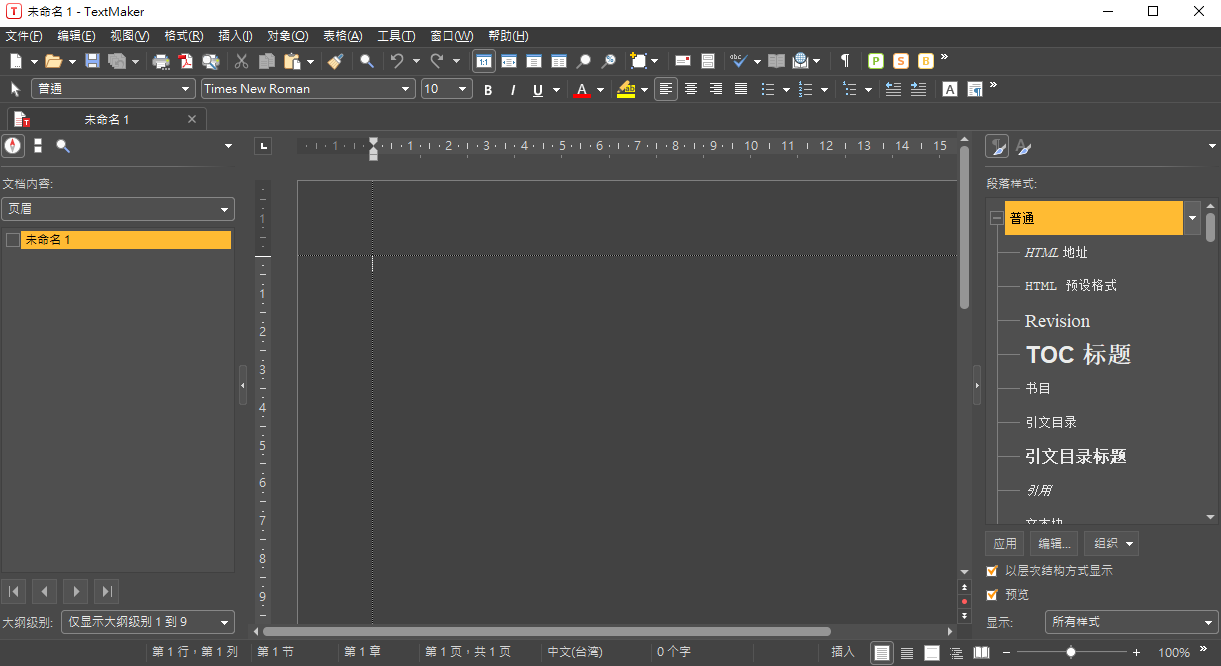This screenshot has width=1221, height=666.
Task: Select the 1:1 actual size zoom icon
Action: coord(483,60)
